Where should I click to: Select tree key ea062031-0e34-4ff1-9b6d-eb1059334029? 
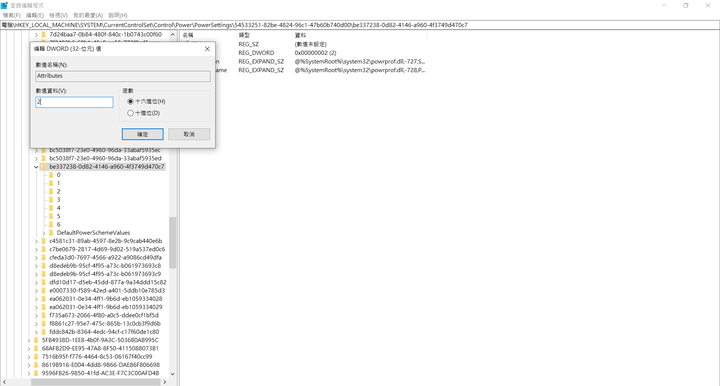click(x=106, y=307)
